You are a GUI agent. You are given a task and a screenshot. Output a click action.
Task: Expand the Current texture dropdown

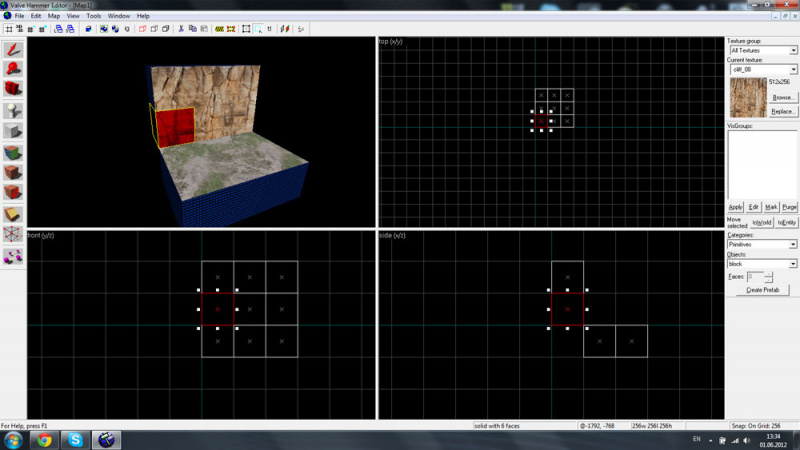pos(793,69)
